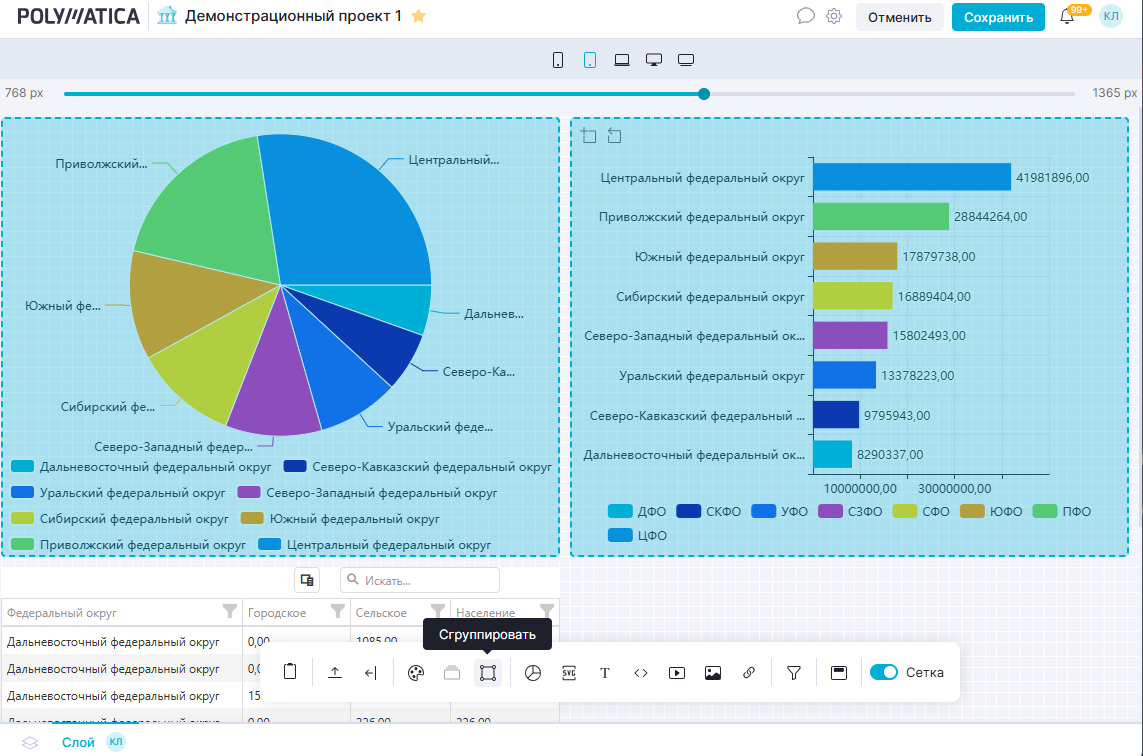
Task: Click the Отменить button
Action: (899, 17)
